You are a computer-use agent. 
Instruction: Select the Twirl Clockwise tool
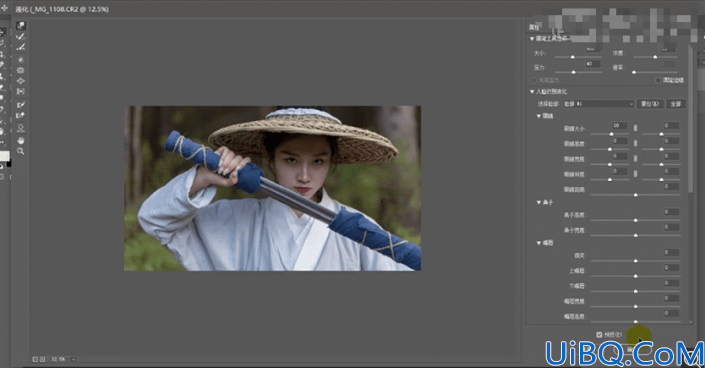(x=21, y=60)
